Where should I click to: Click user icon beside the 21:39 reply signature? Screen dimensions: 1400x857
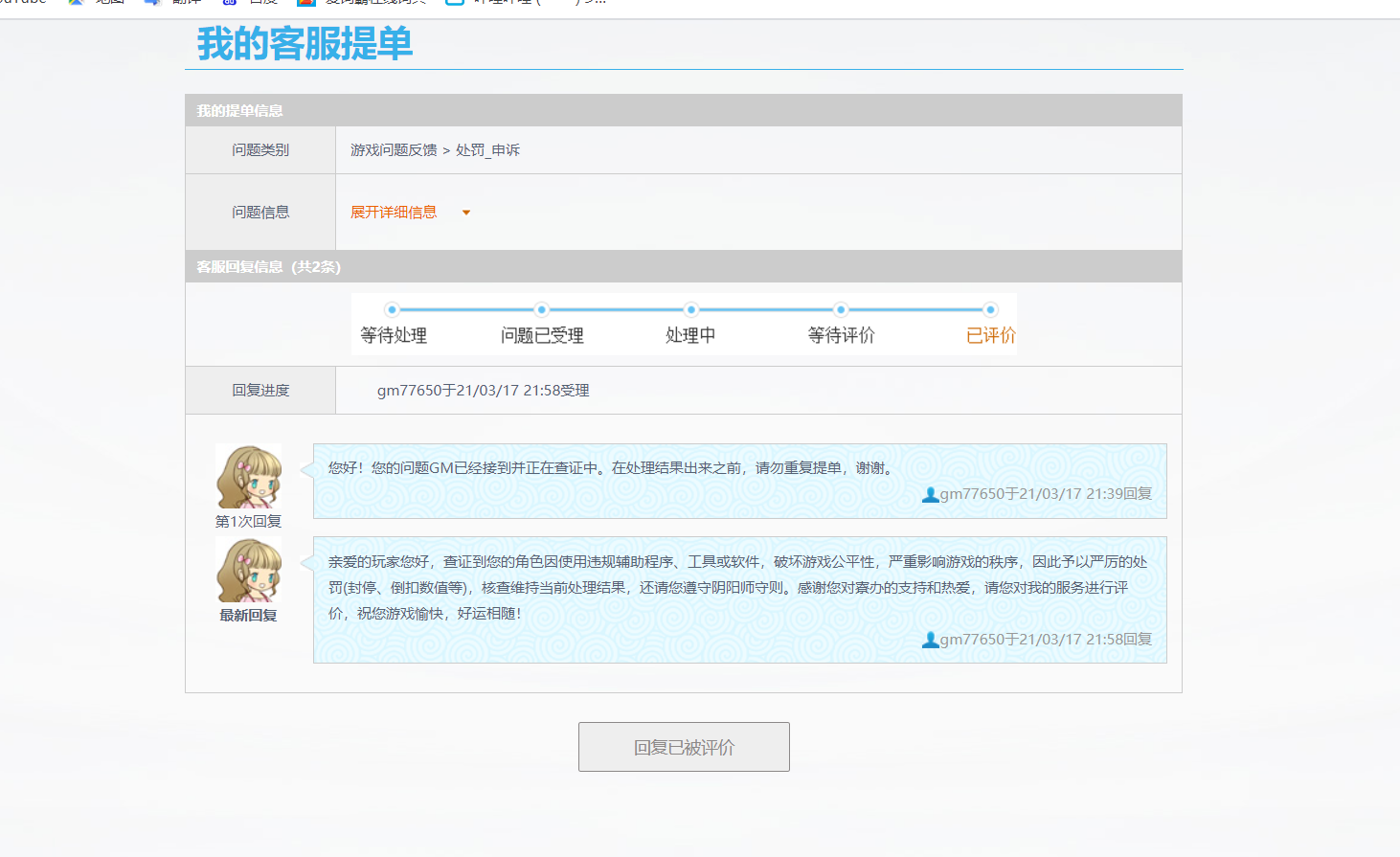click(x=930, y=495)
